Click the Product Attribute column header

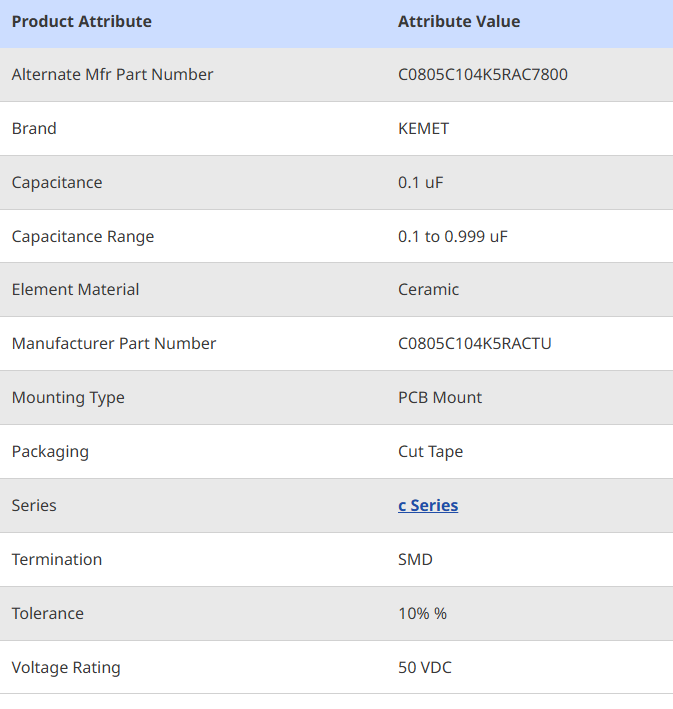[82, 21]
